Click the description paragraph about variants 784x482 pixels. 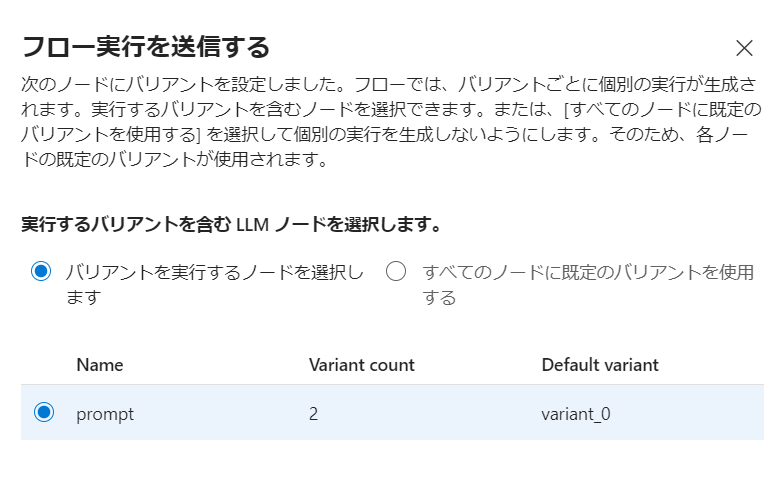(392, 122)
